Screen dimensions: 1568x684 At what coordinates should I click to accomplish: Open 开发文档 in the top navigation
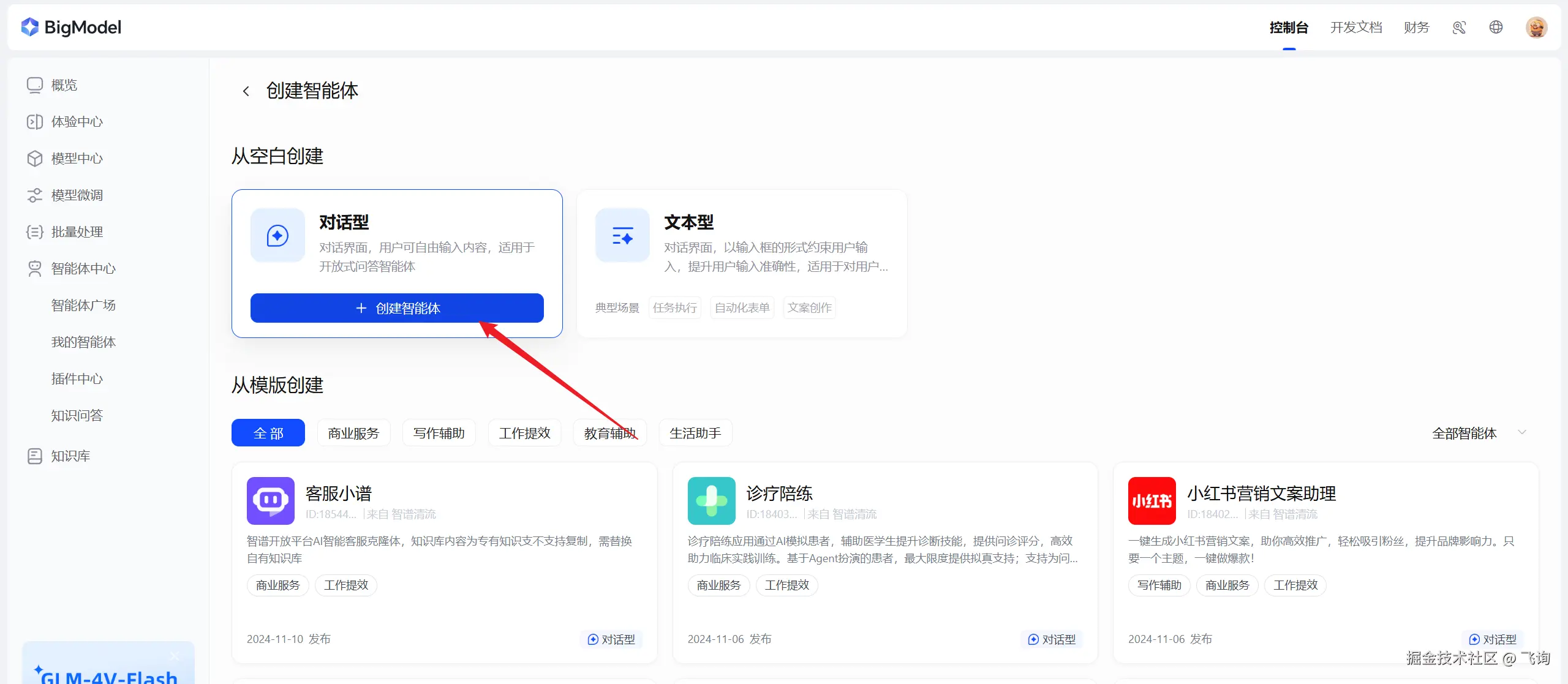(x=1355, y=28)
